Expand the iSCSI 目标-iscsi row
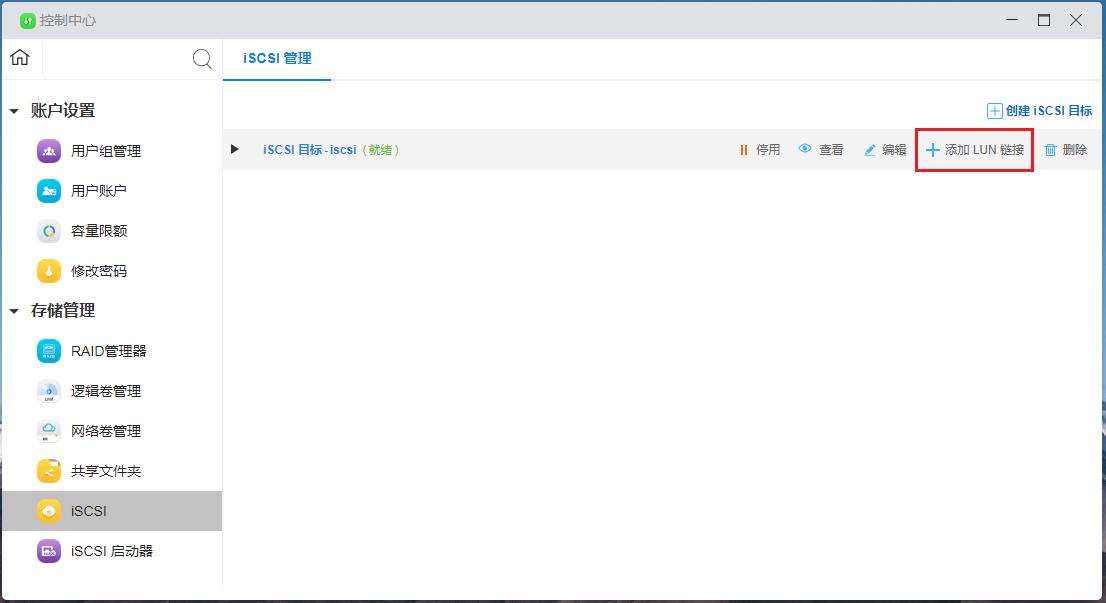The image size is (1106, 603). coord(235,149)
